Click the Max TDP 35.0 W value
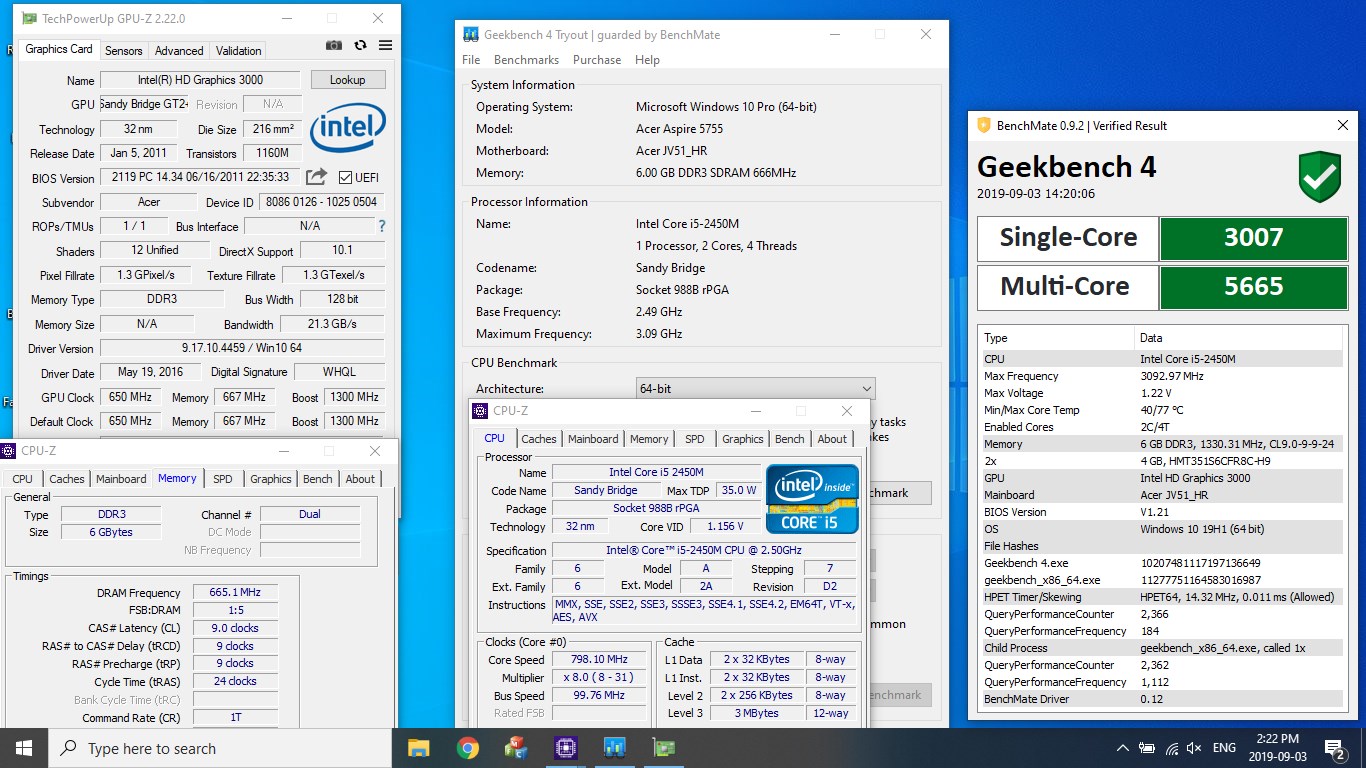Viewport: 1366px width, 768px height. [x=739, y=491]
